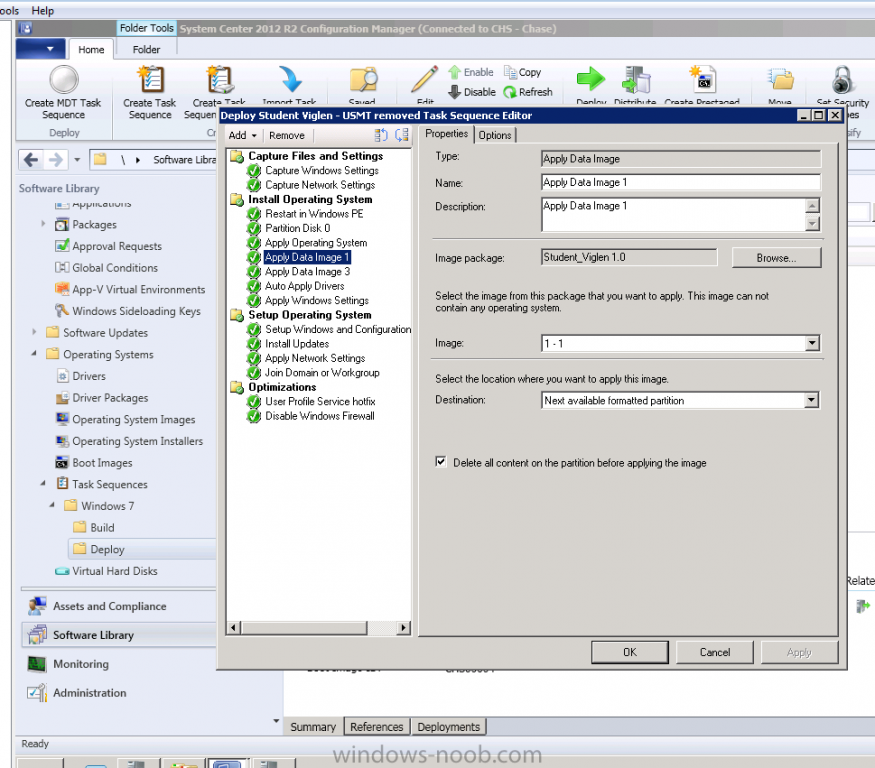Open Help menu
This screenshot has height=768, width=875.
coord(42,11)
